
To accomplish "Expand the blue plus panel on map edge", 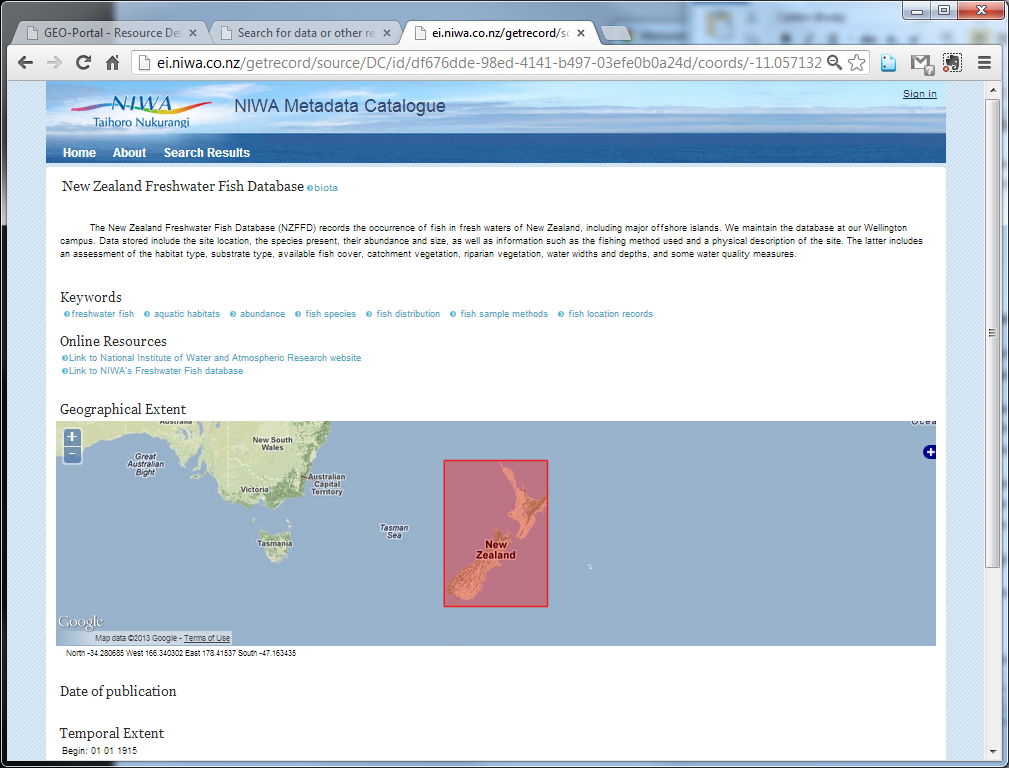I will [x=929, y=452].
